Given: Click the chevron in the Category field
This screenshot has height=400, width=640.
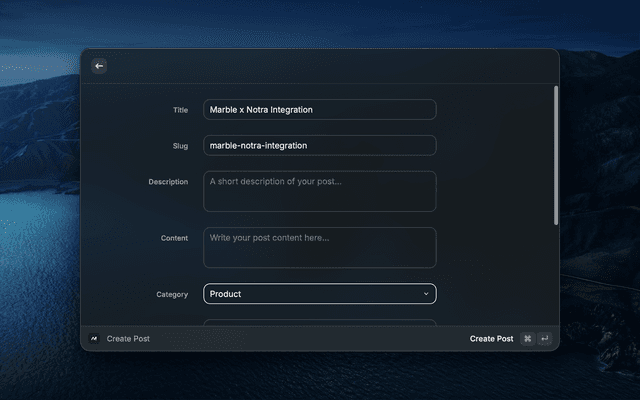Looking at the screenshot, I should point(426,294).
